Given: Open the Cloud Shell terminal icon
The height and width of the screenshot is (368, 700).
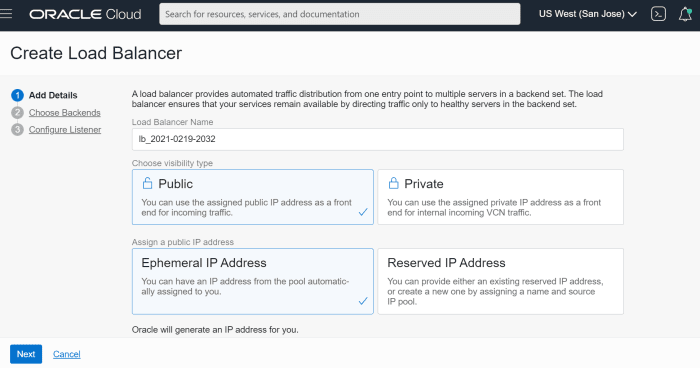Looking at the screenshot, I should pos(658,14).
